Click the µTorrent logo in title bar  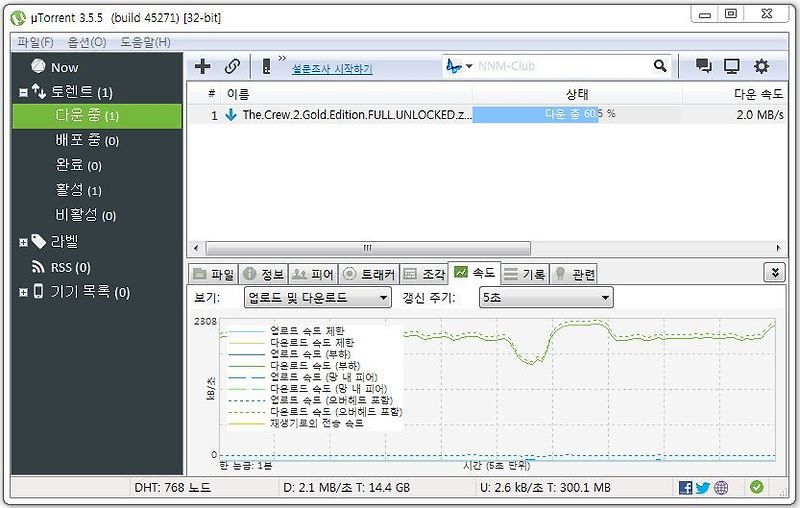pos(18,18)
